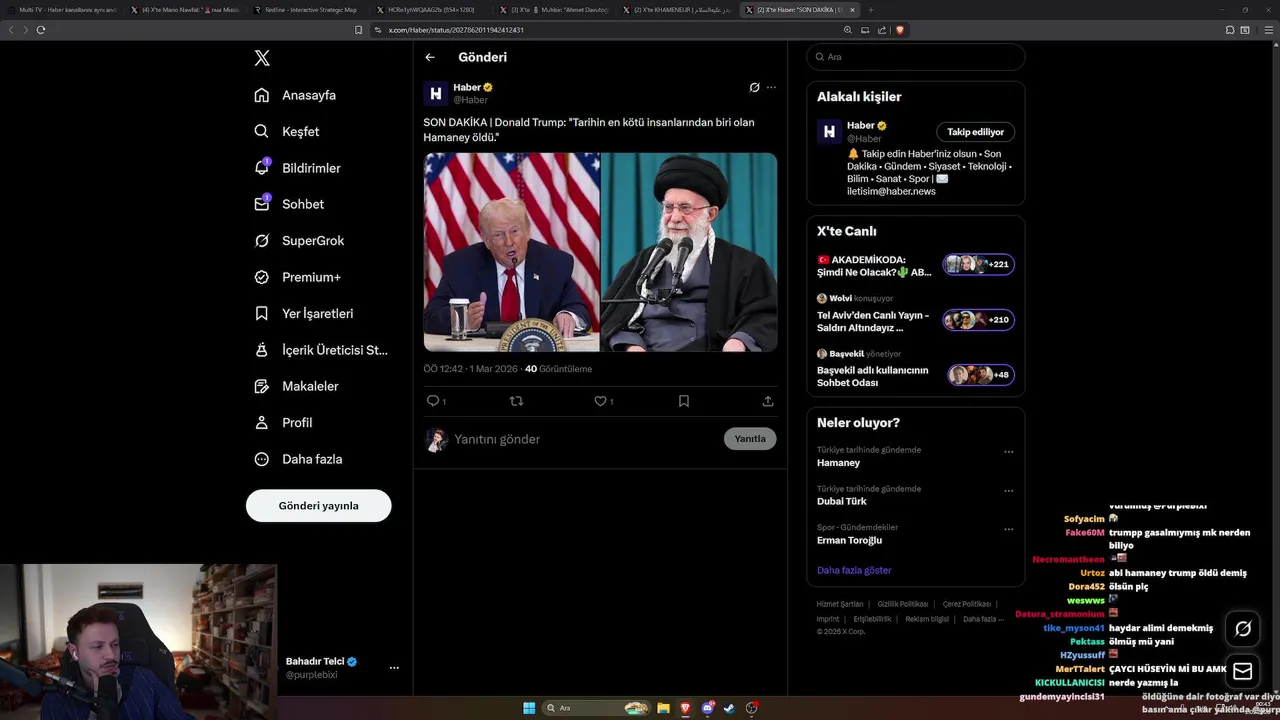Toggle the Takip ediliyor following button
This screenshot has width=1280, height=720.
(976, 132)
